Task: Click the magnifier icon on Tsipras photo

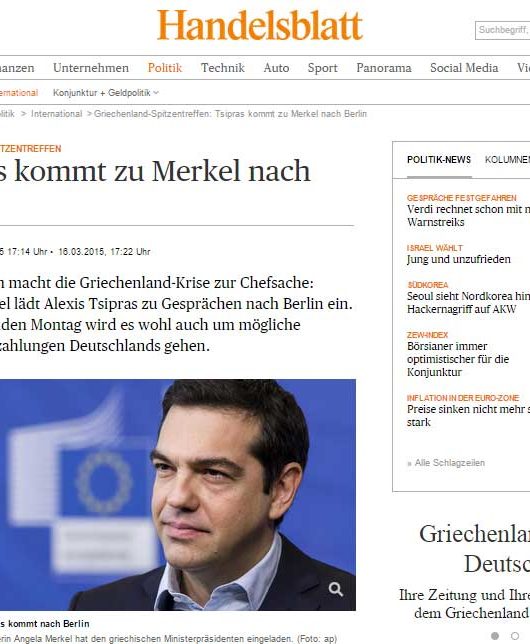Action: (x=336, y=589)
